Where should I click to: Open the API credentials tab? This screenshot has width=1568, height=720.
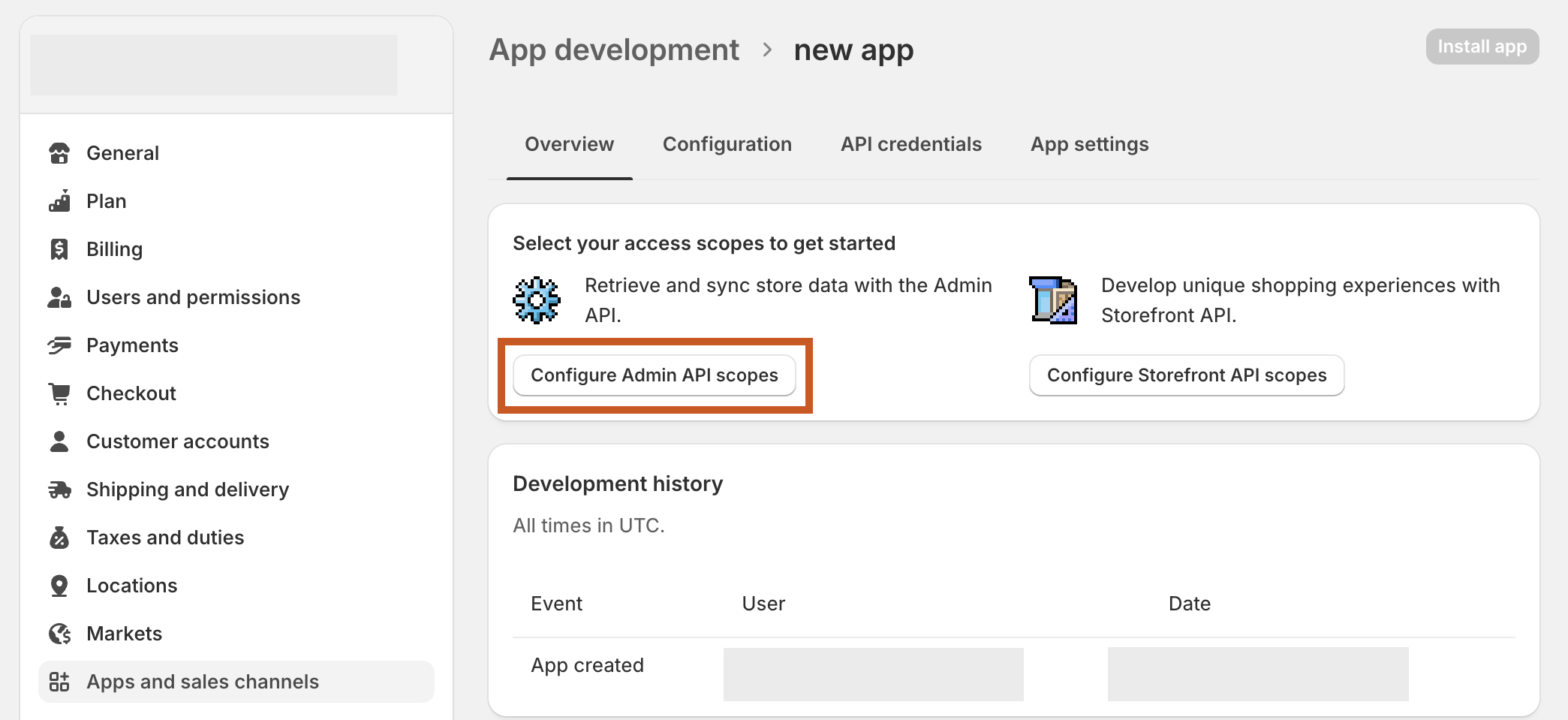pyautogui.click(x=910, y=144)
